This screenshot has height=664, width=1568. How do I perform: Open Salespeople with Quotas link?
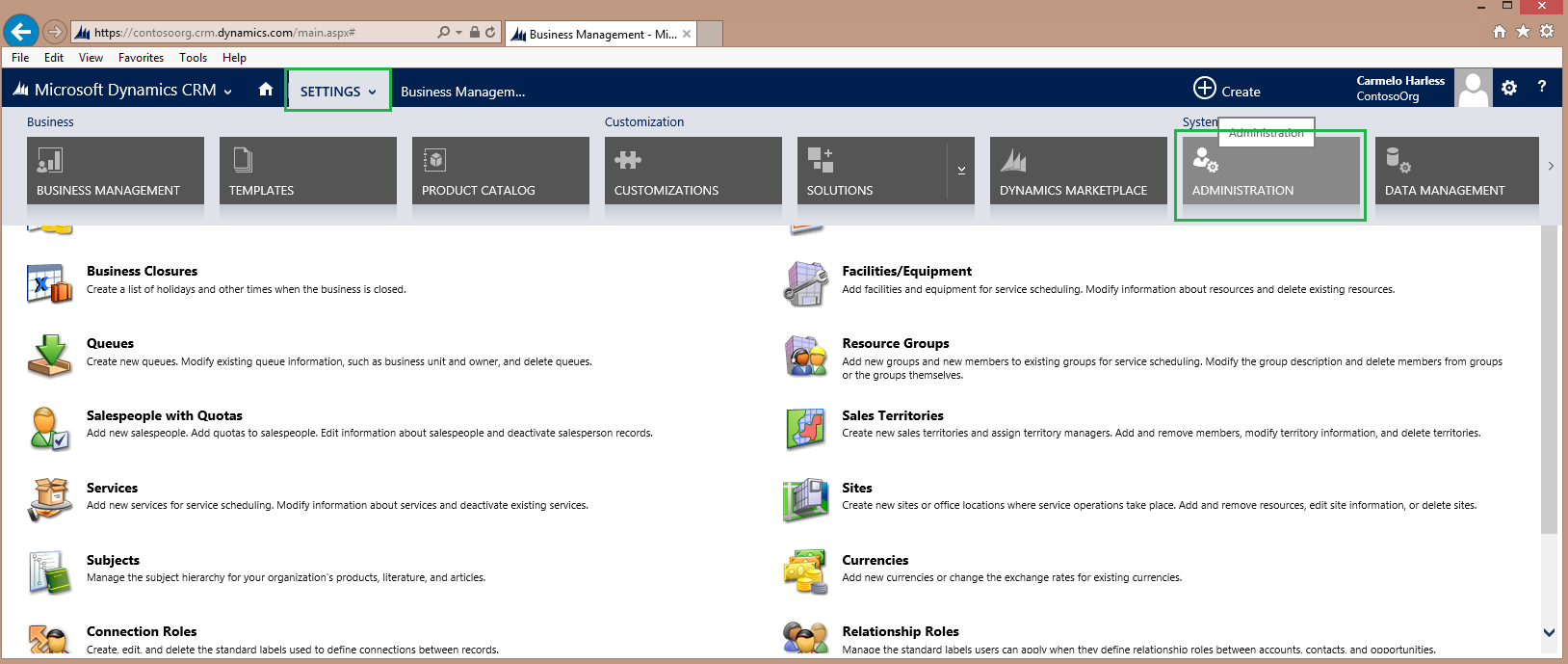(165, 415)
